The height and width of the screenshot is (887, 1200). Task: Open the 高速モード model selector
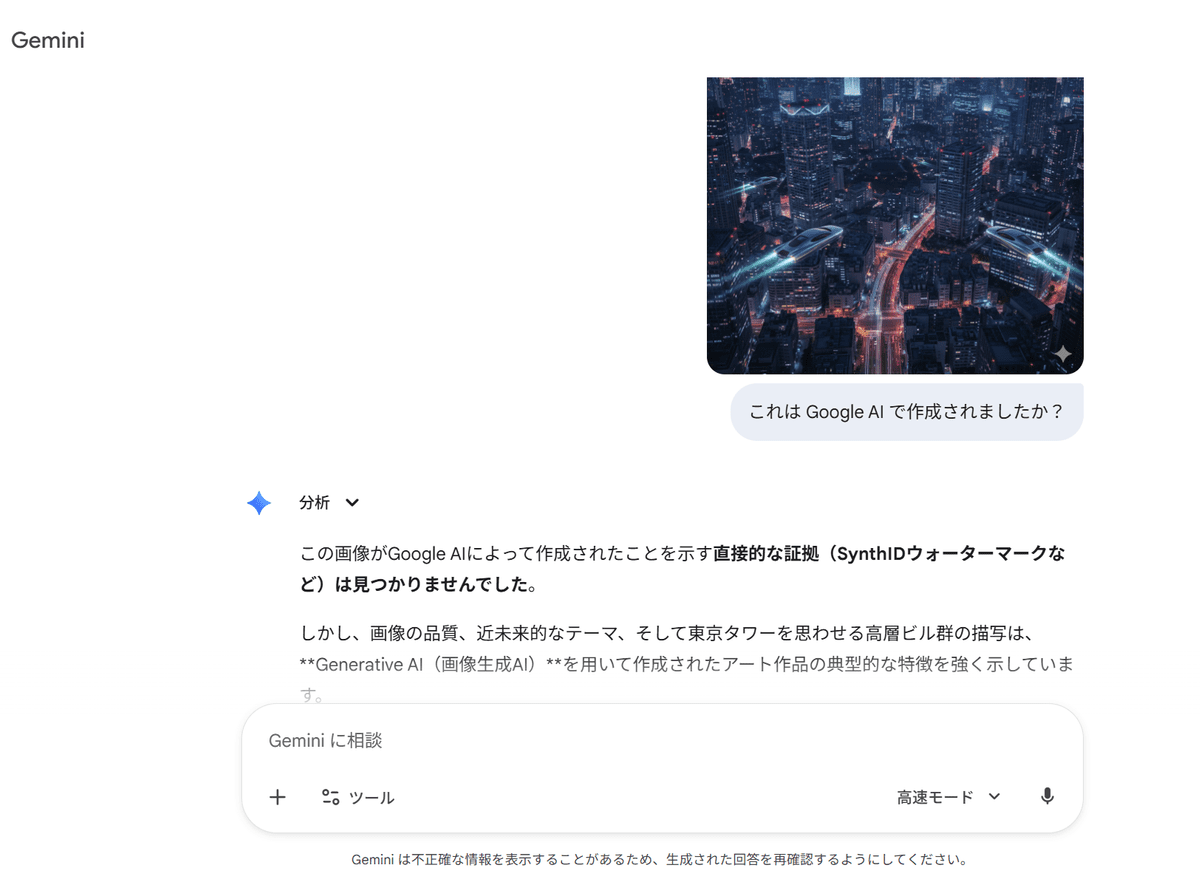pos(949,797)
